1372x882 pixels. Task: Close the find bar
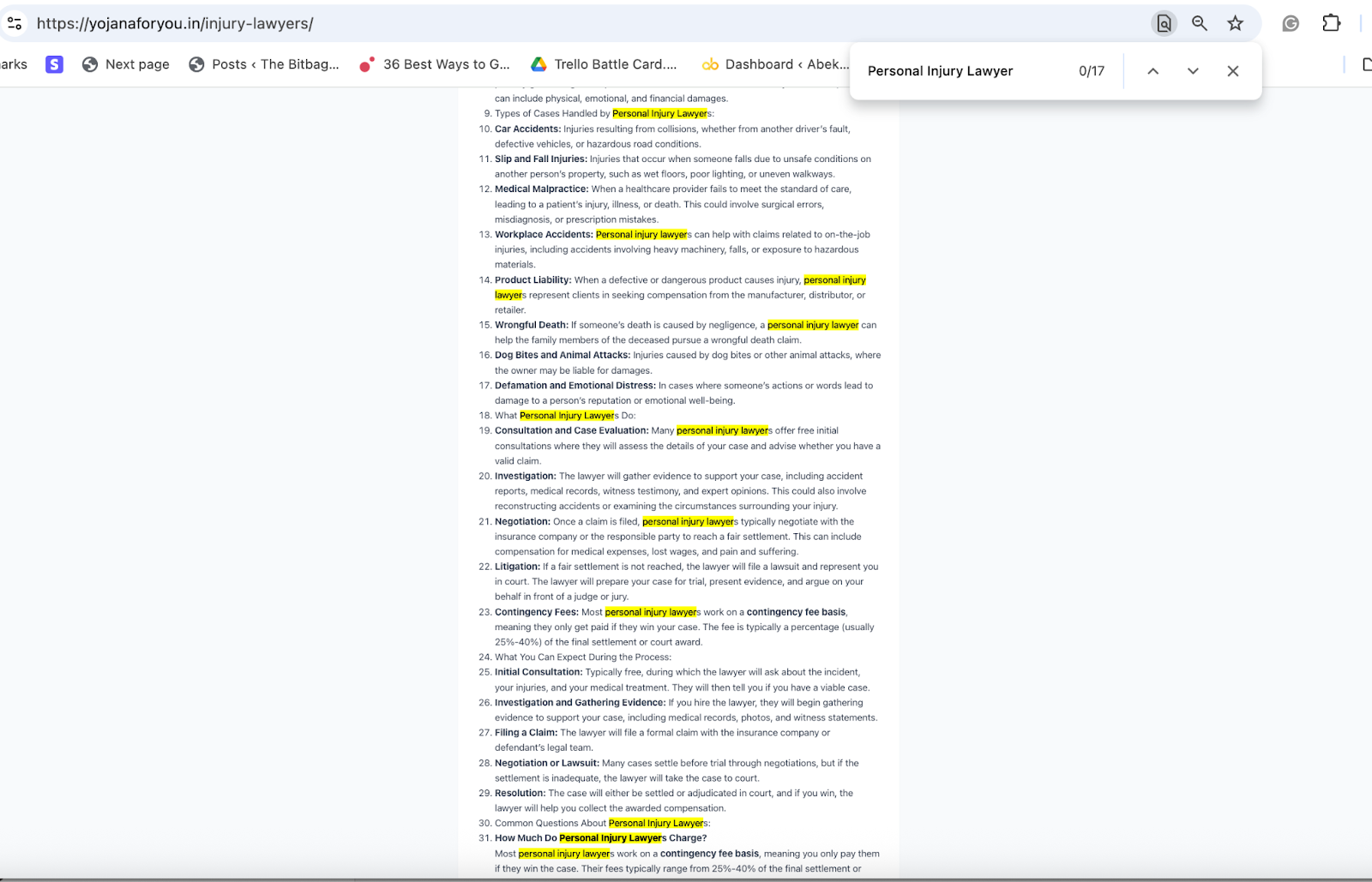click(1233, 71)
